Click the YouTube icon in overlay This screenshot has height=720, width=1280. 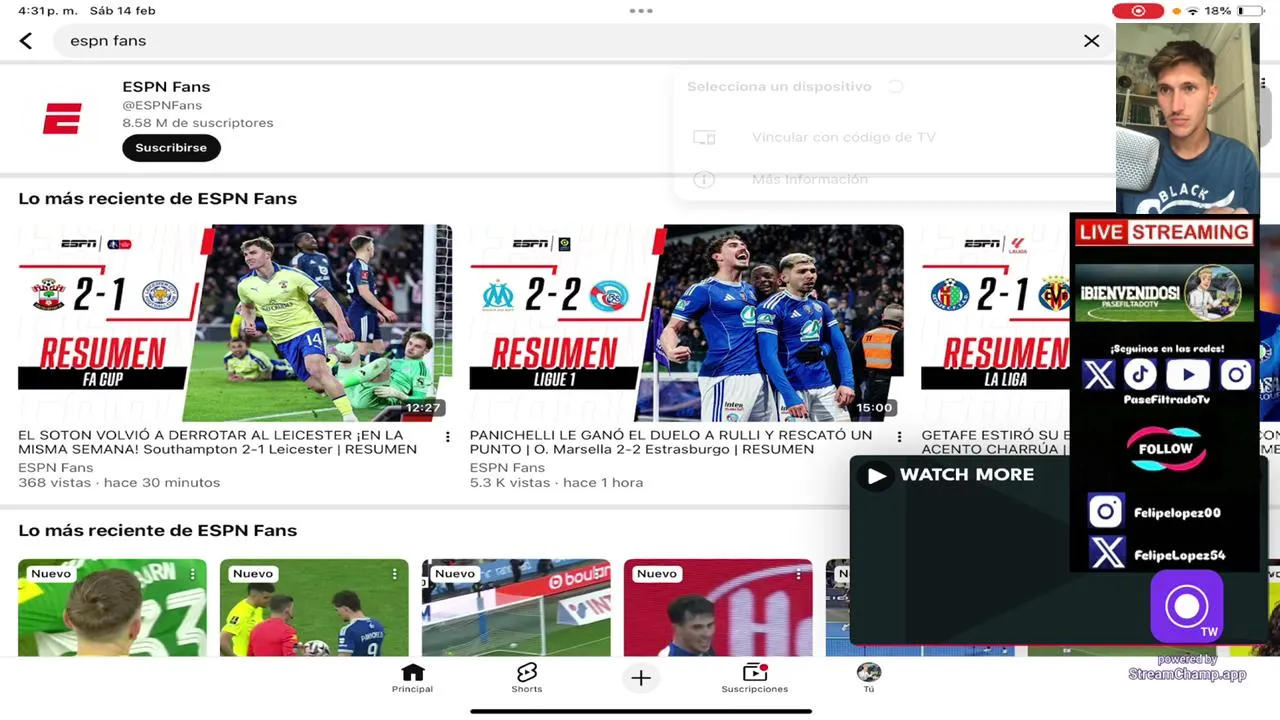coord(1188,375)
